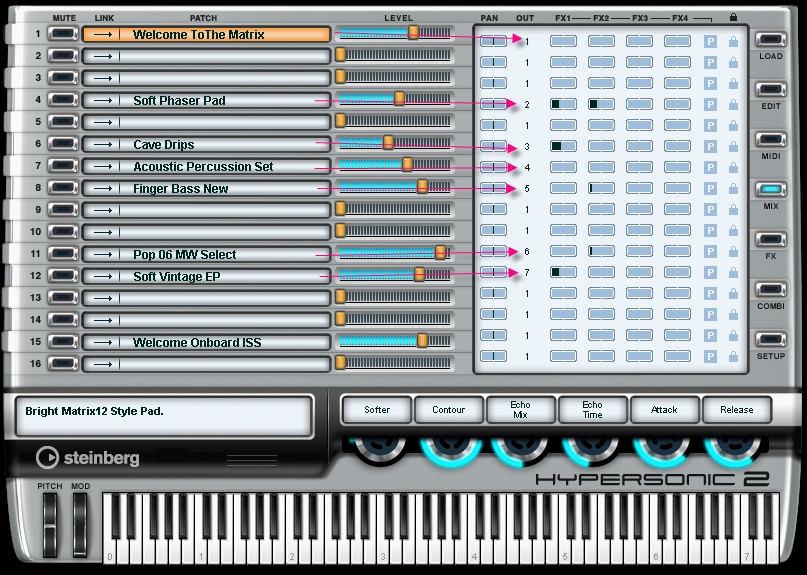Click the P icon on Pop 06 MW Select row
The height and width of the screenshot is (575, 807).
click(x=710, y=252)
